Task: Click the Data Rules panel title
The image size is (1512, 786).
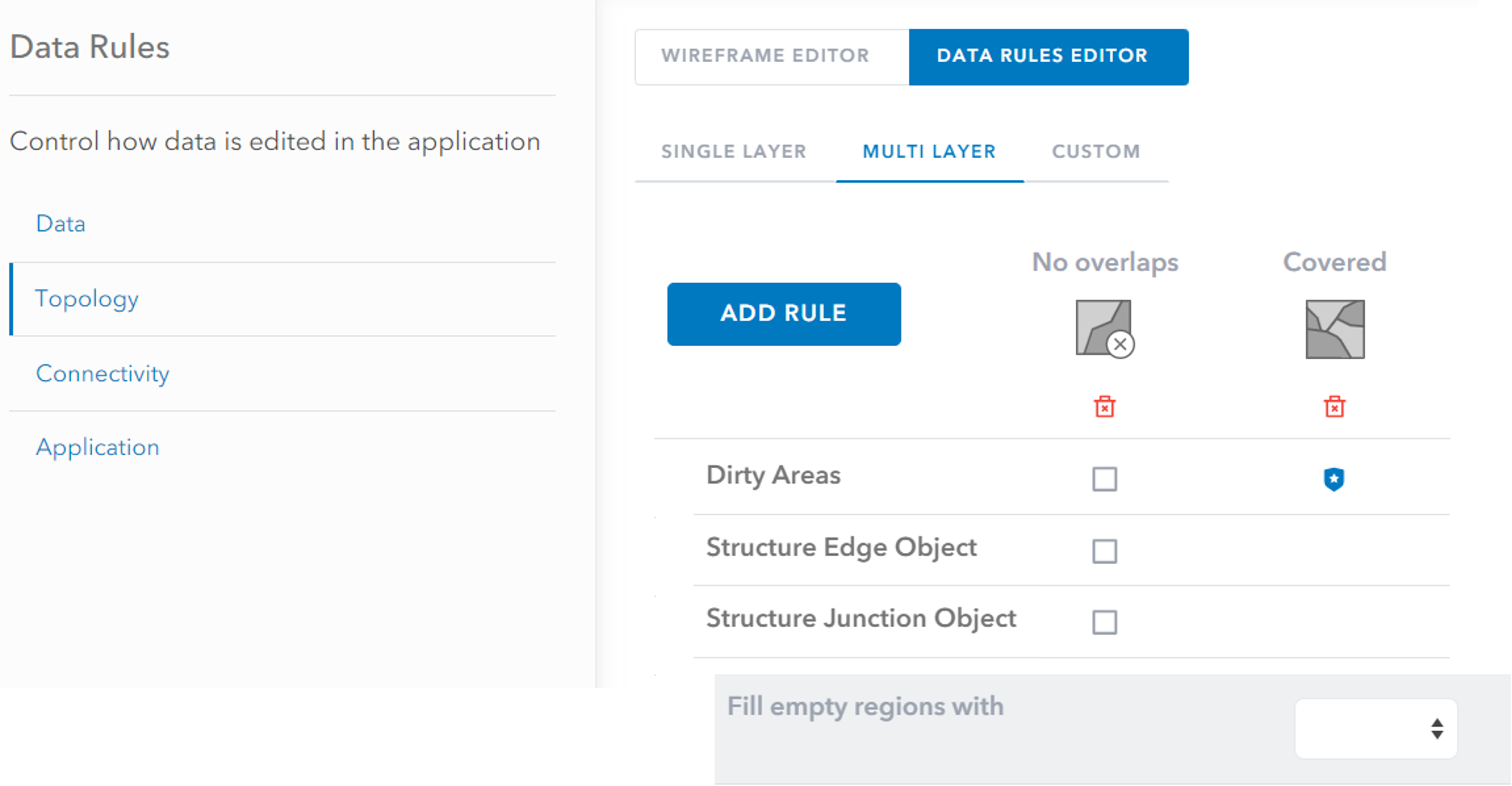Action: pyautogui.click(x=90, y=47)
